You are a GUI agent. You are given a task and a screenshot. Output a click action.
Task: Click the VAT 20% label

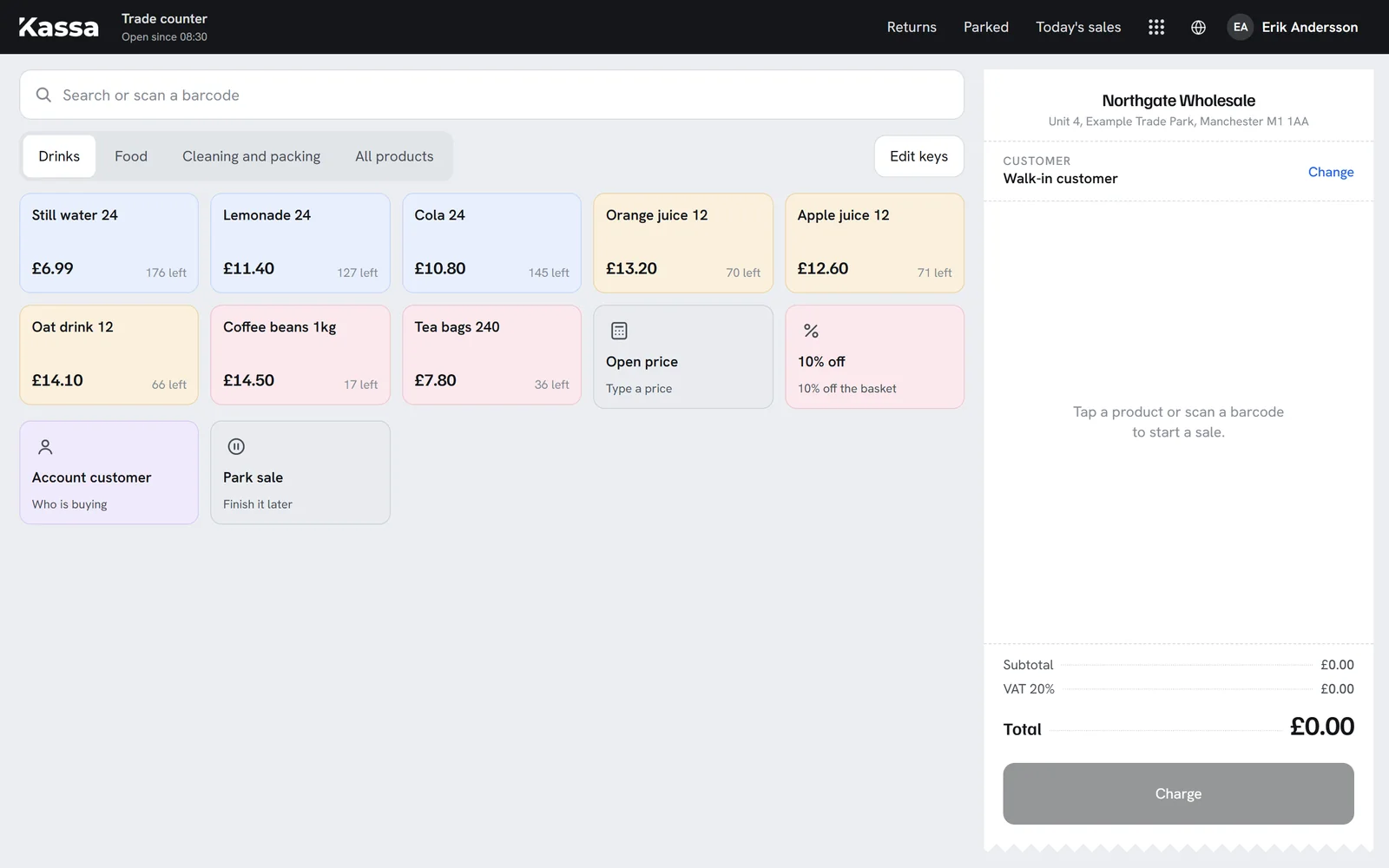click(x=1029, y=688)
